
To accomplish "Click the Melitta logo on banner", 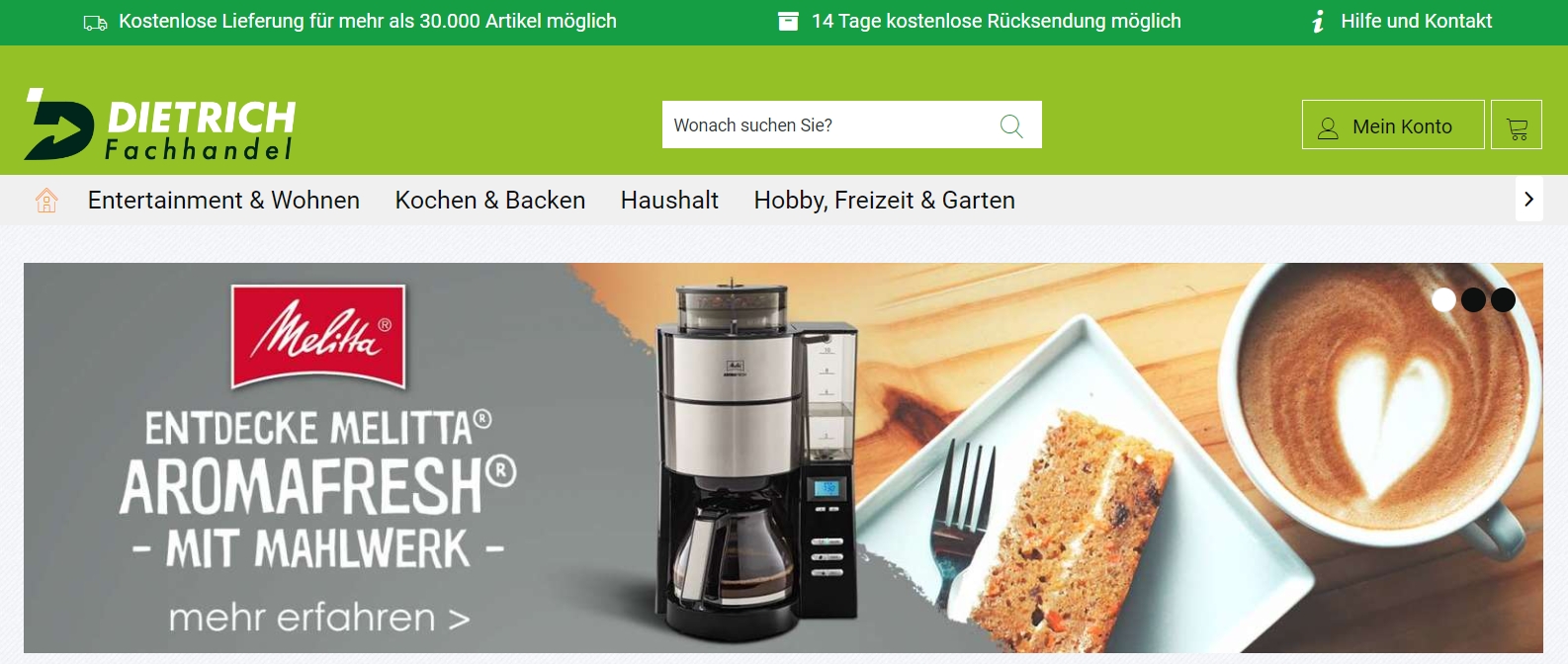I will coord(318,336).
